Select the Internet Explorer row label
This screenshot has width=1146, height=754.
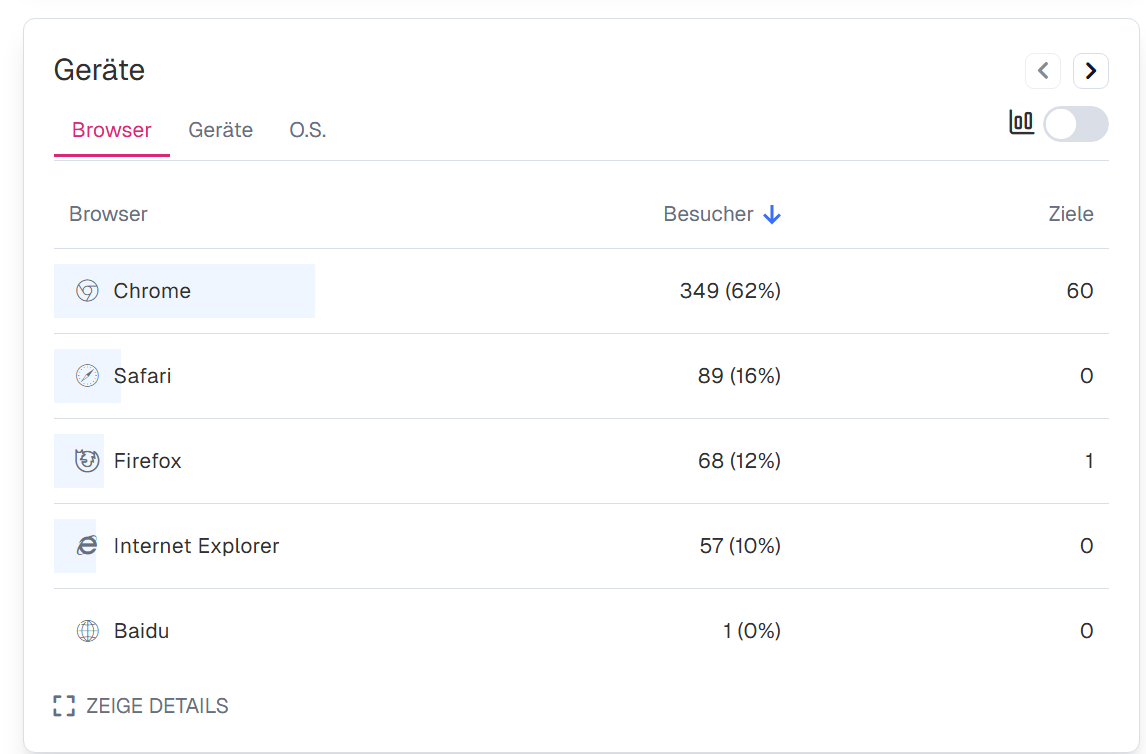pyautogui.click(x=196, y=546)
